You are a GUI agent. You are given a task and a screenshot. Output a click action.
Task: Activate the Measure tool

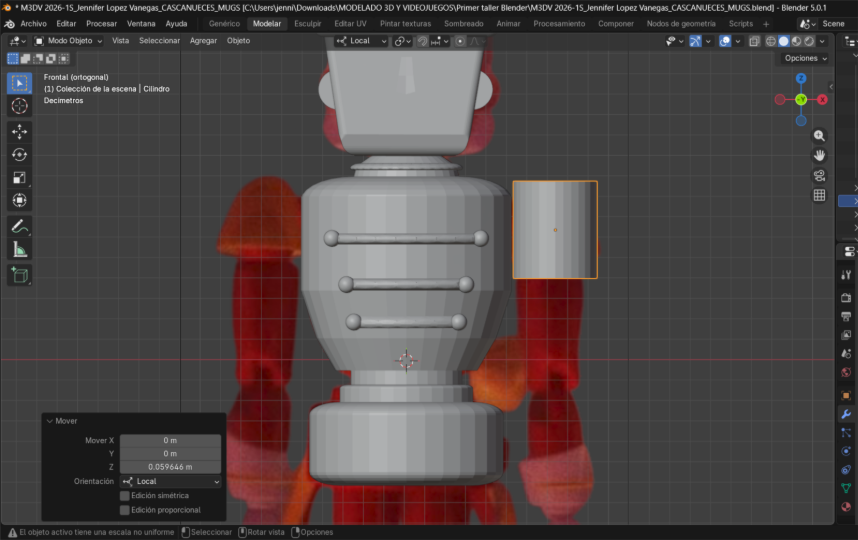click(19, 249)
